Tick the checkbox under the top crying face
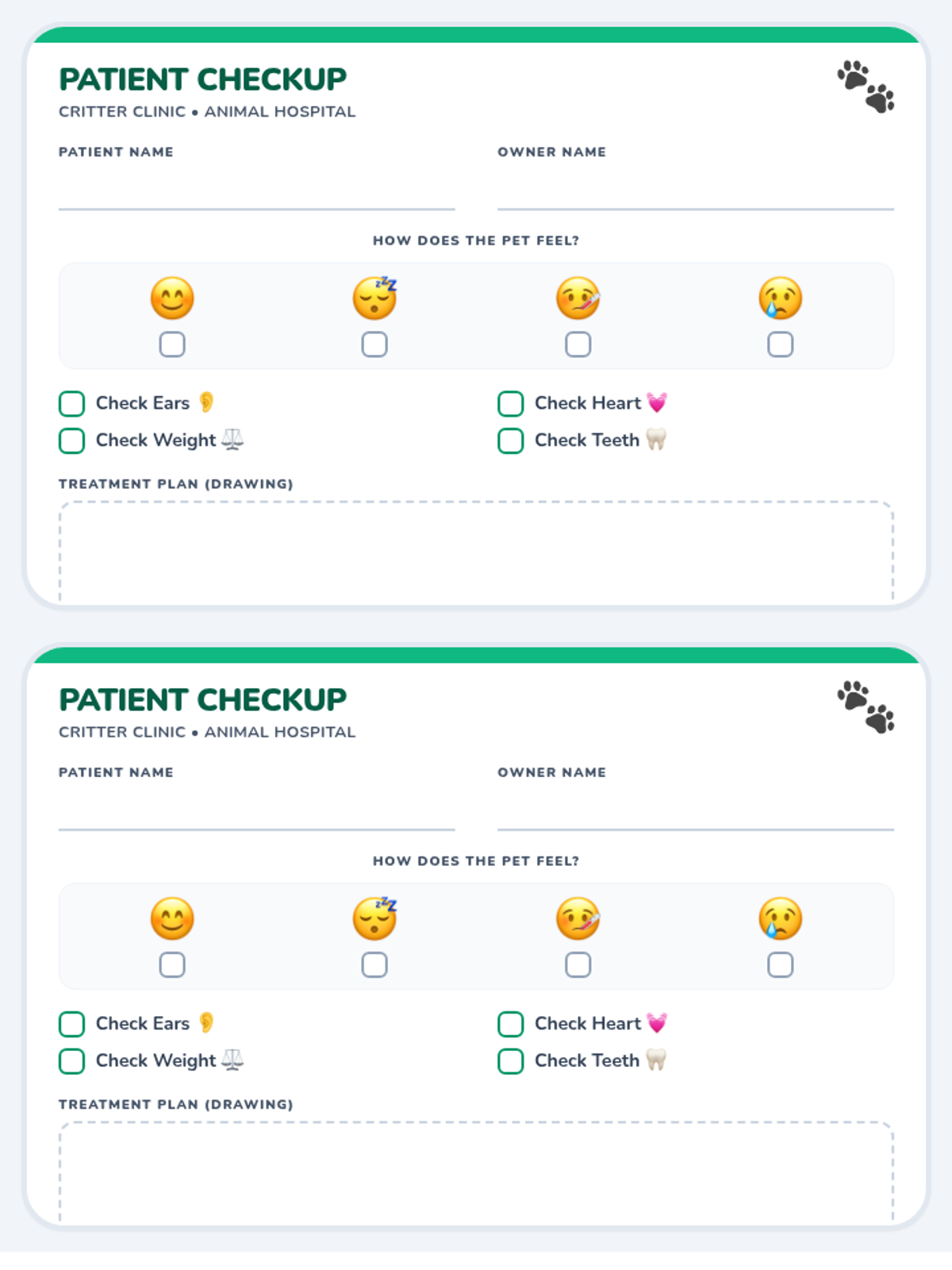Viewport: 952px width, 1270px height. click(780, 344)
